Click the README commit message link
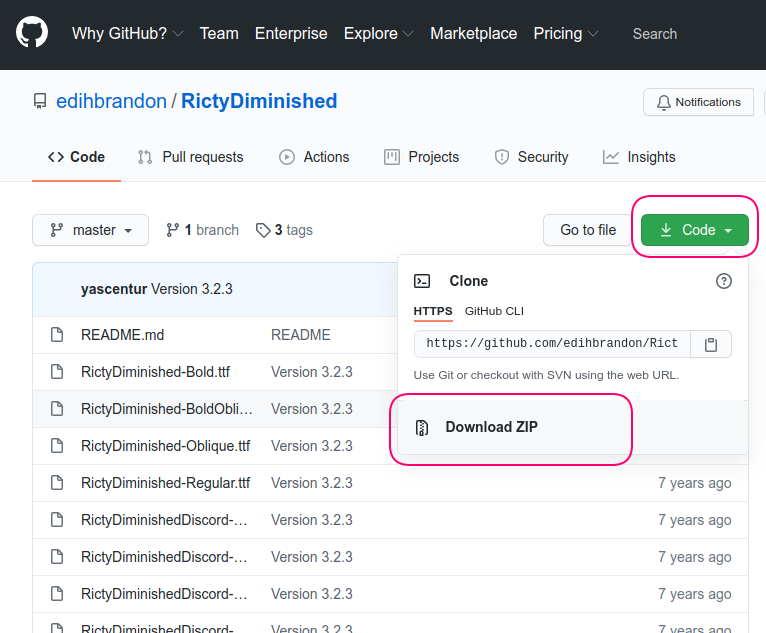766x633 pixels. point(301,335)
